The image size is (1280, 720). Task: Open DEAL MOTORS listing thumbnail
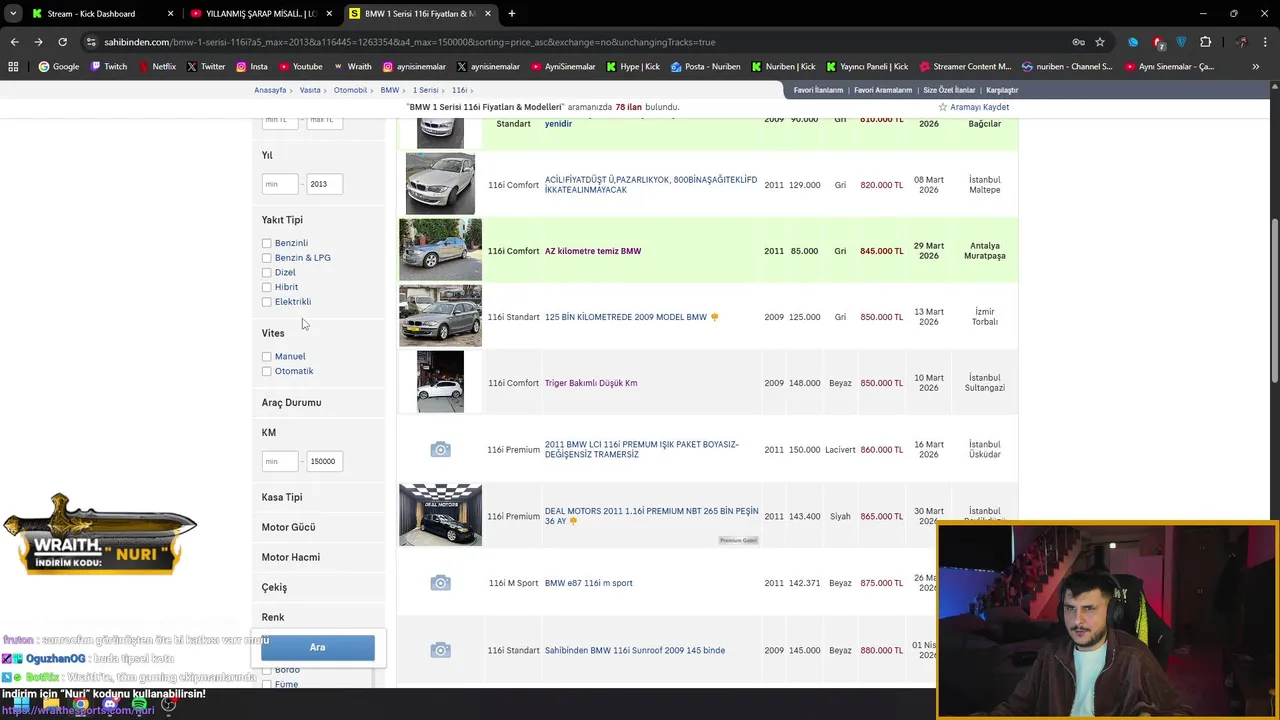pos(440,515)
